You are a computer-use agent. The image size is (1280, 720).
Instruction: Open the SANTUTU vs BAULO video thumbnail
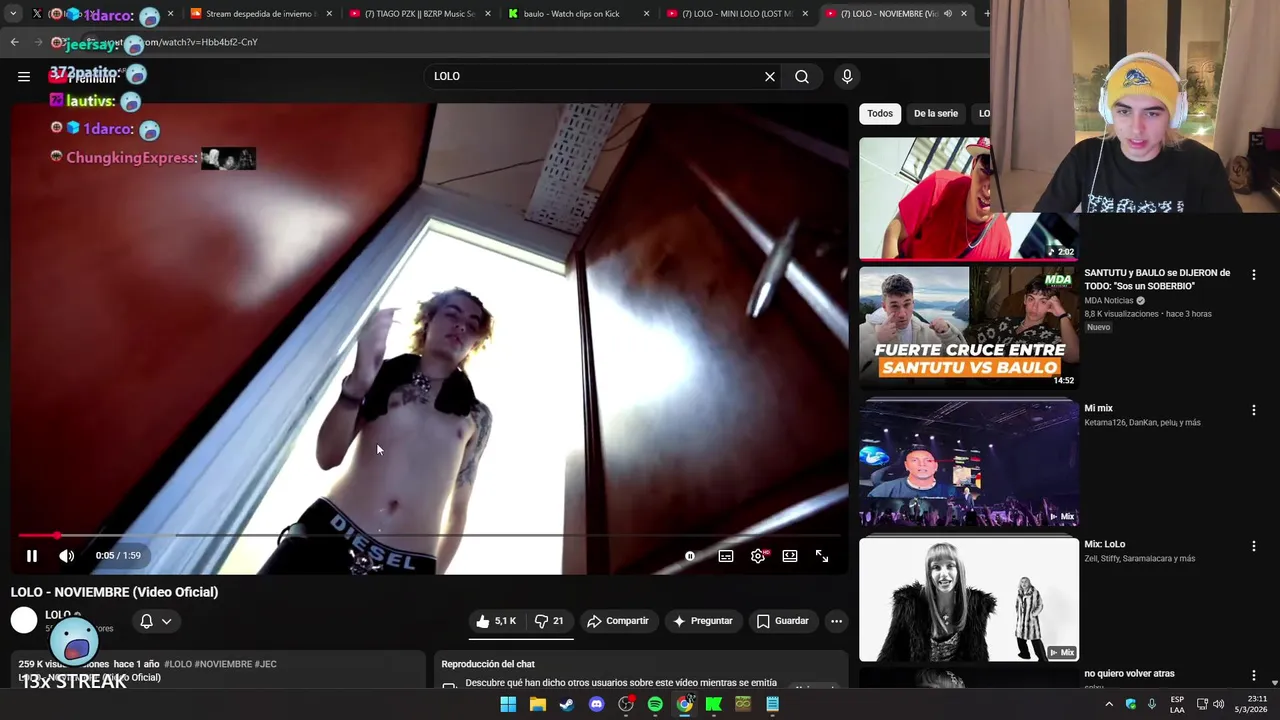969,326
